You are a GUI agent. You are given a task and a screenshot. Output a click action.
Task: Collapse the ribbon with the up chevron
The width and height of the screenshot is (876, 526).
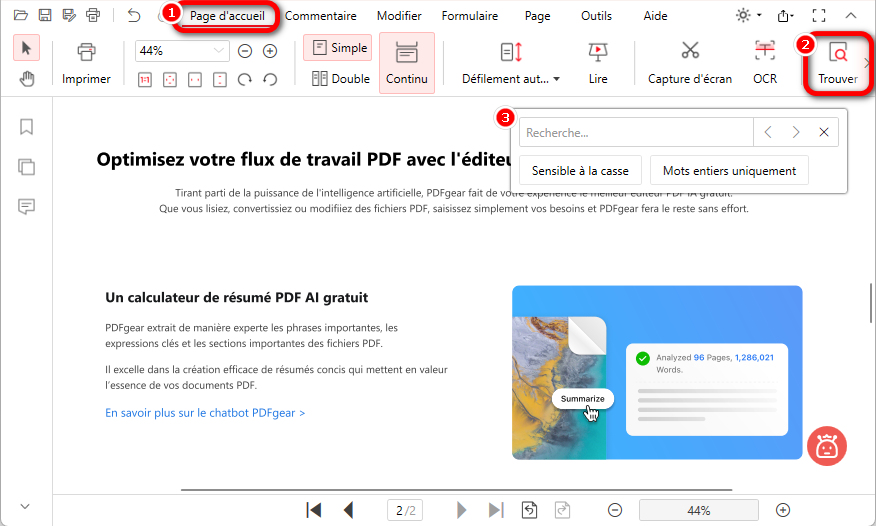(850, 15)
